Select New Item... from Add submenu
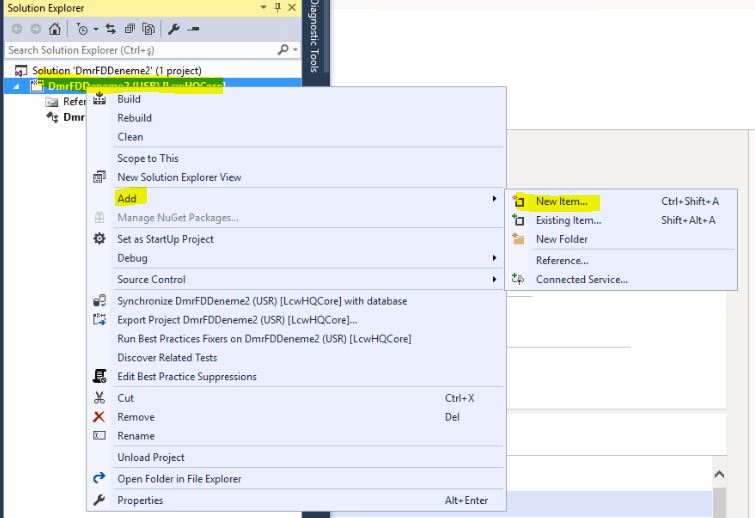Screen dimensions: 755x518 [x=561, y=201]
